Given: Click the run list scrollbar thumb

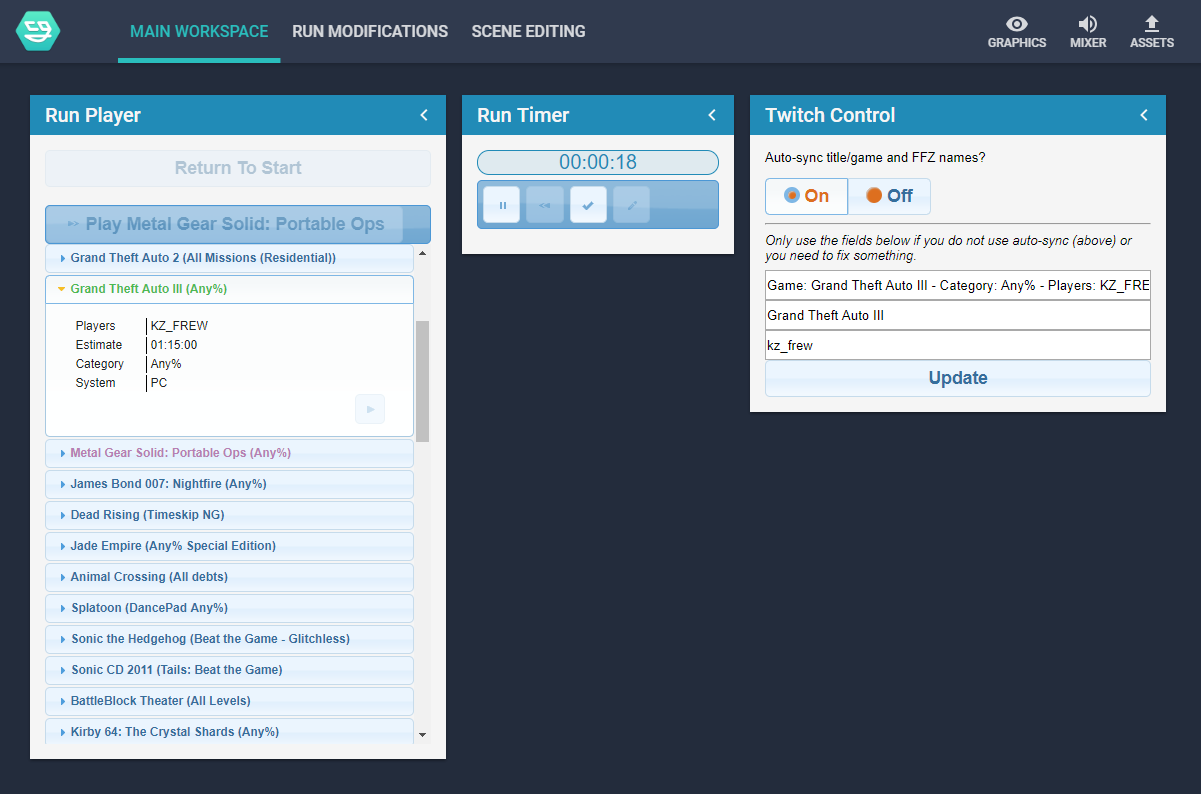Looking at the screenshot, I should (422, 381).
